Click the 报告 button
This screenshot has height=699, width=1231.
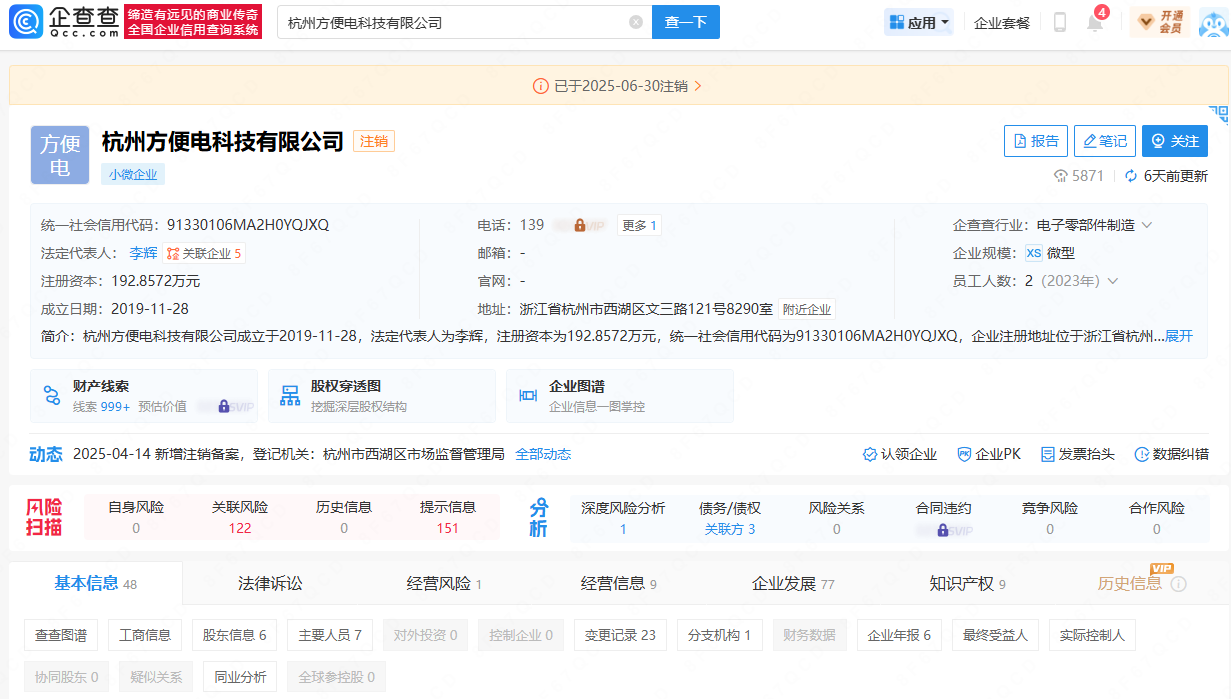tap(1036, 141)
